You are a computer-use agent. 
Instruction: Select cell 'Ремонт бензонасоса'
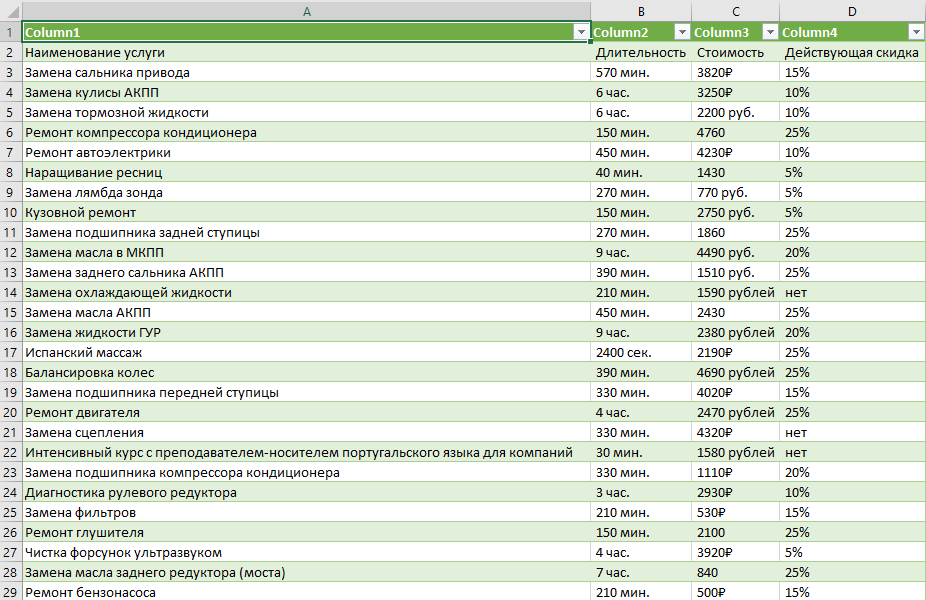click(307, 592)
